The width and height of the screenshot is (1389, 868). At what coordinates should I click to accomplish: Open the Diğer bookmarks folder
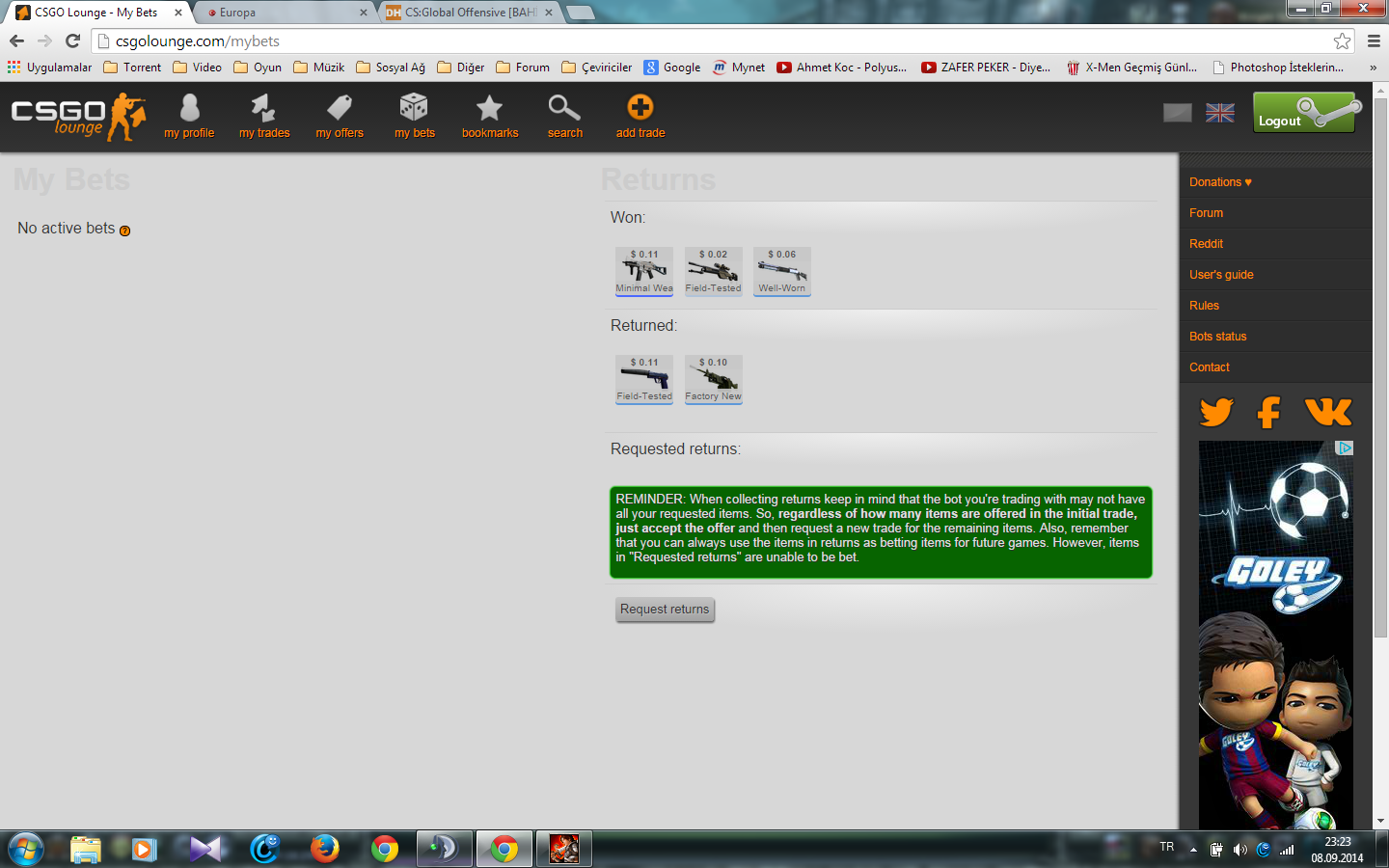click(460, 68)
